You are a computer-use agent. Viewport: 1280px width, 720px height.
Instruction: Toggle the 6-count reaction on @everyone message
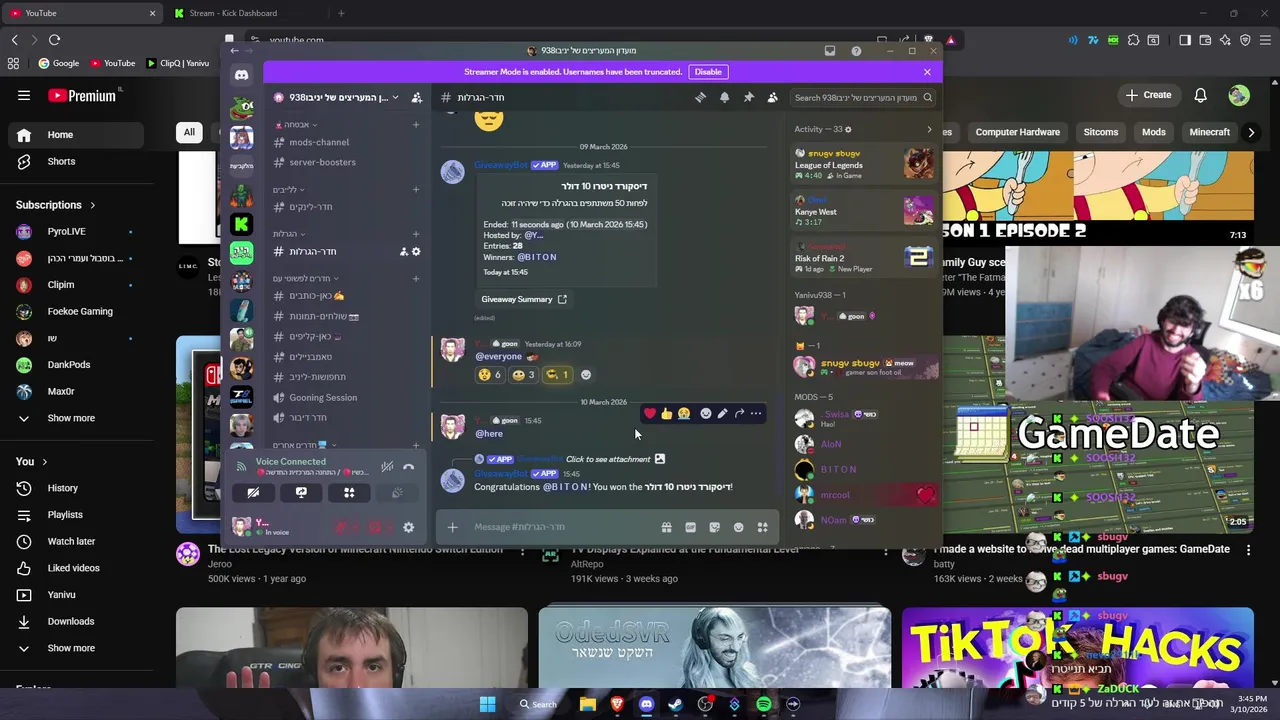pos(490,375)
